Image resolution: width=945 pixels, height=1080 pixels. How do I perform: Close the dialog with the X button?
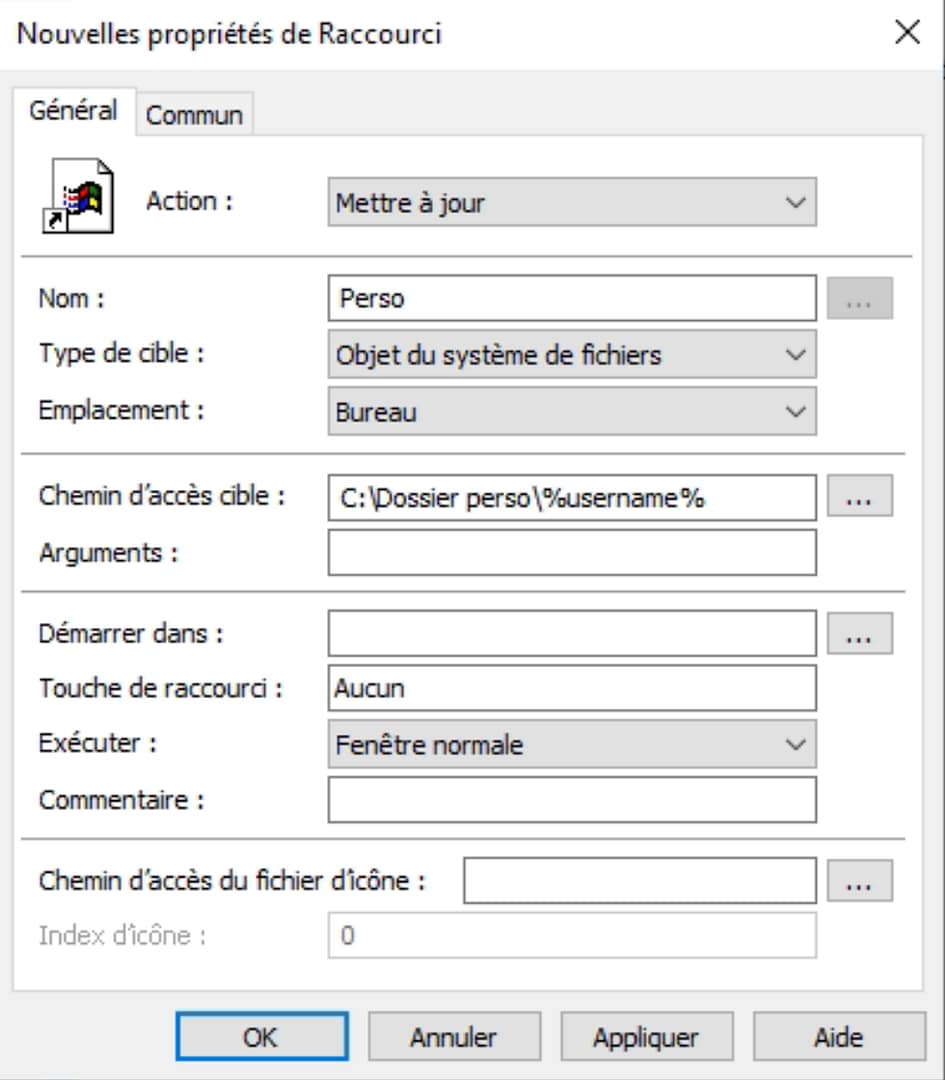point(906,33)
